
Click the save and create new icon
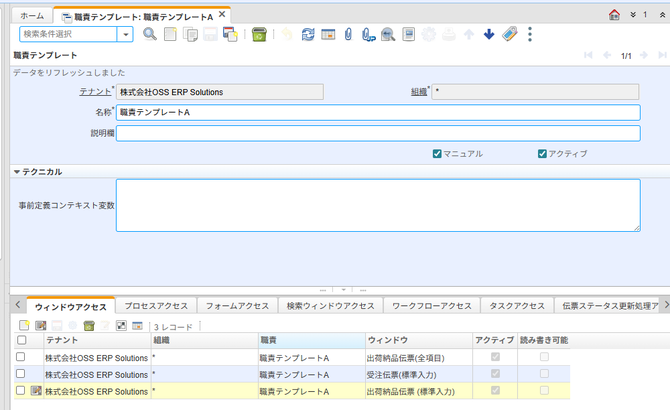230,34
